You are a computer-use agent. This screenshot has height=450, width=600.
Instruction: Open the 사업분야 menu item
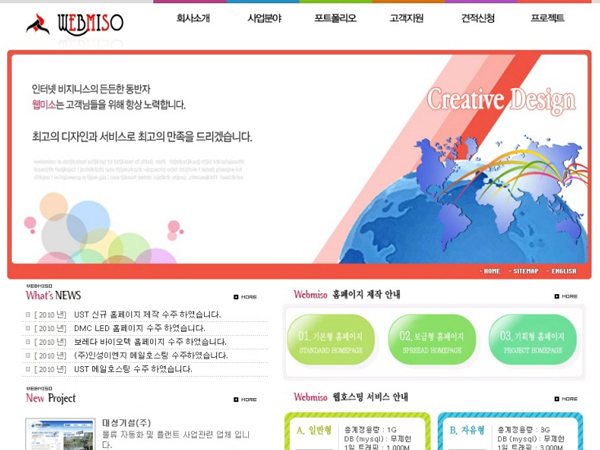pyautogui.click(x=264, y=18)
